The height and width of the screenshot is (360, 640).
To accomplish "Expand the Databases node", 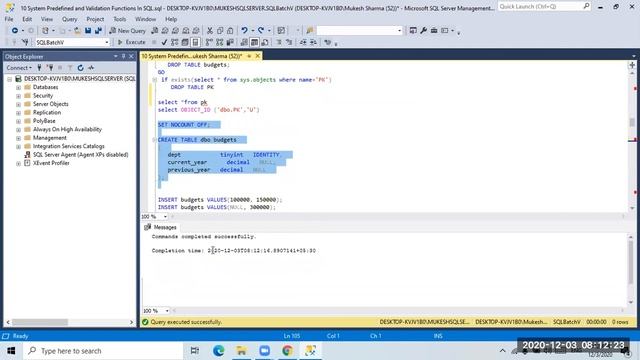I will 18,87.
